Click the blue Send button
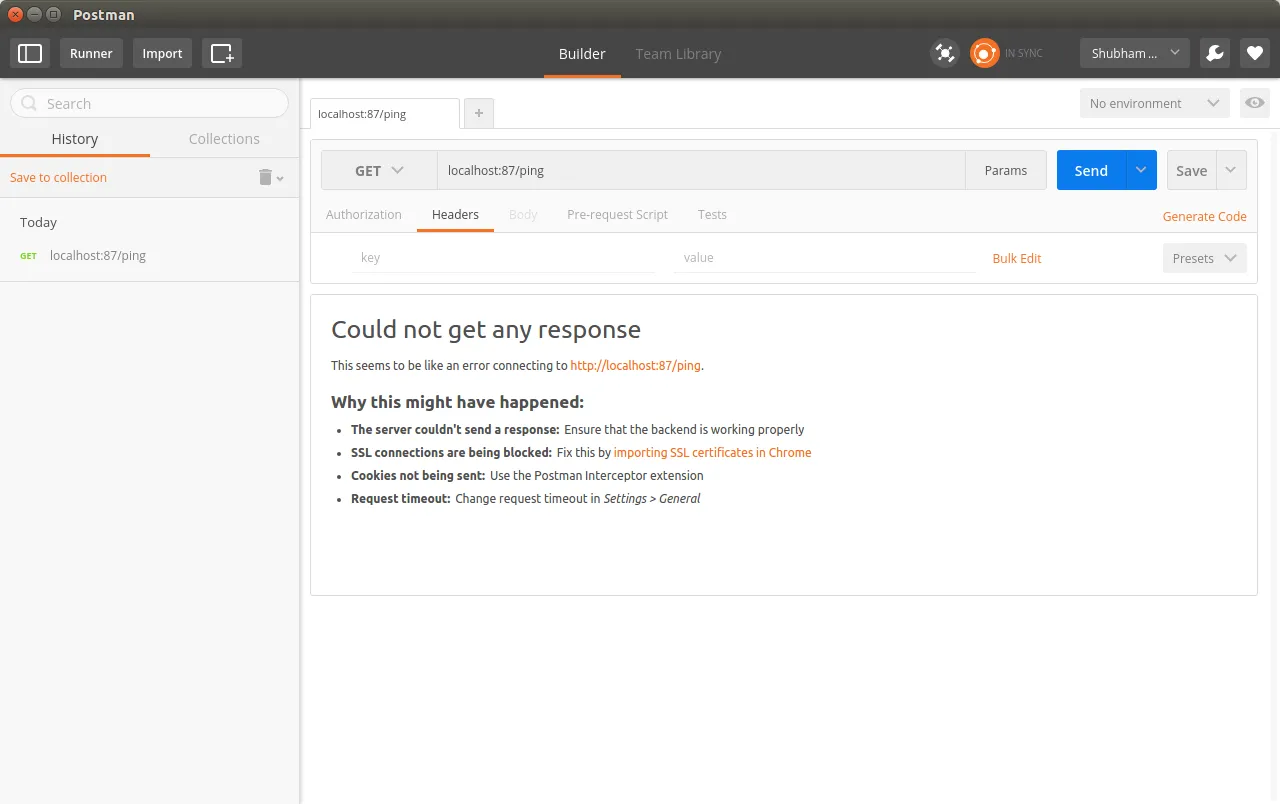The width and height of the screenshot is (1280, 804). [1091, 170]
